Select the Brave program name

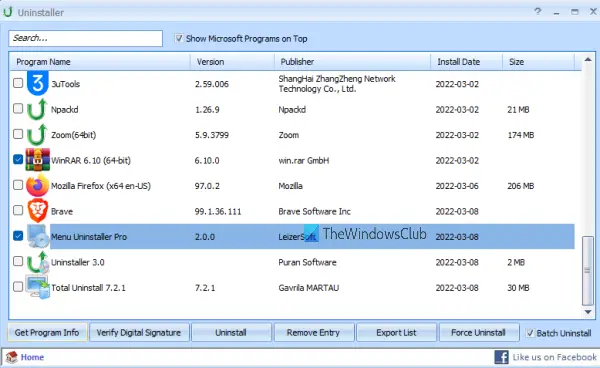coord(62,211)
